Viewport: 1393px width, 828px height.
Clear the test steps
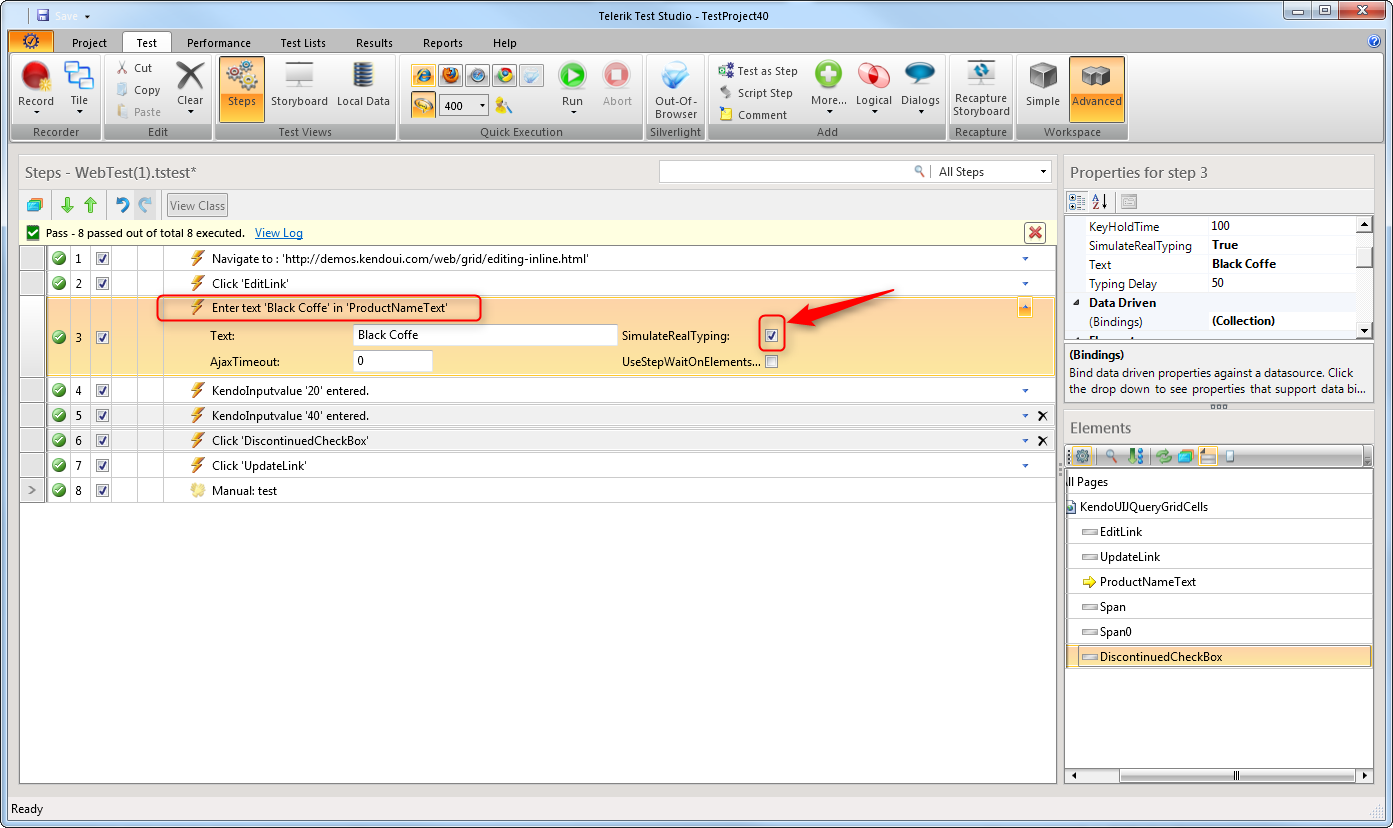pyautogui.click(x=190, y=85)
